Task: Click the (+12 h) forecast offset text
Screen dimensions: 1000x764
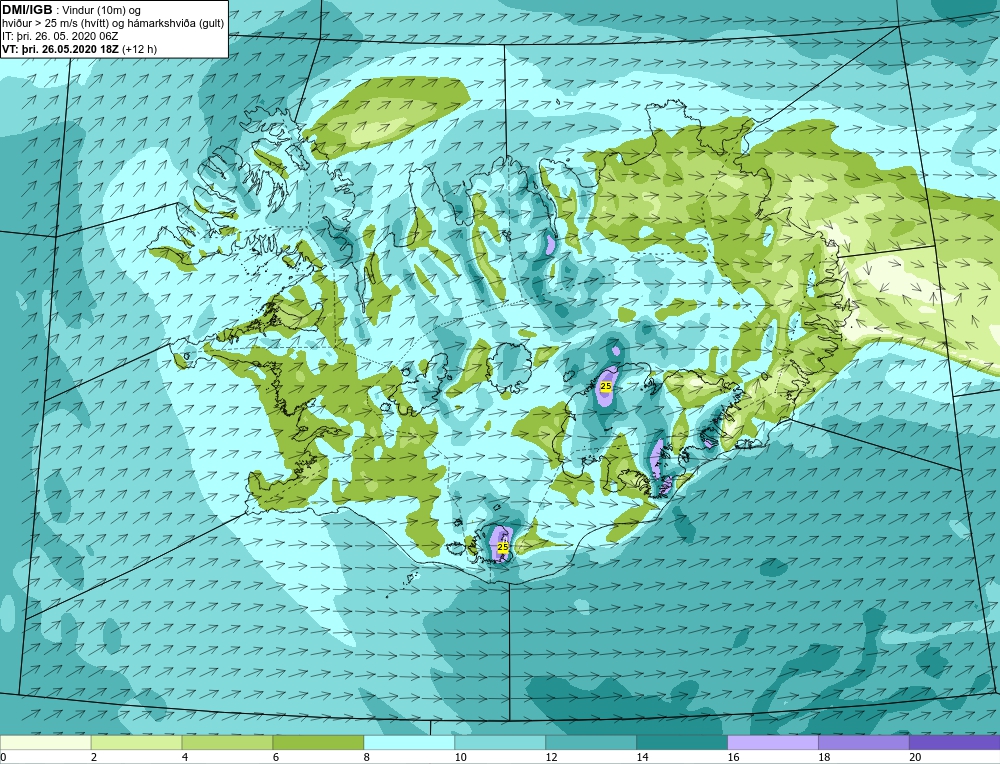Action: coord(139,49)
